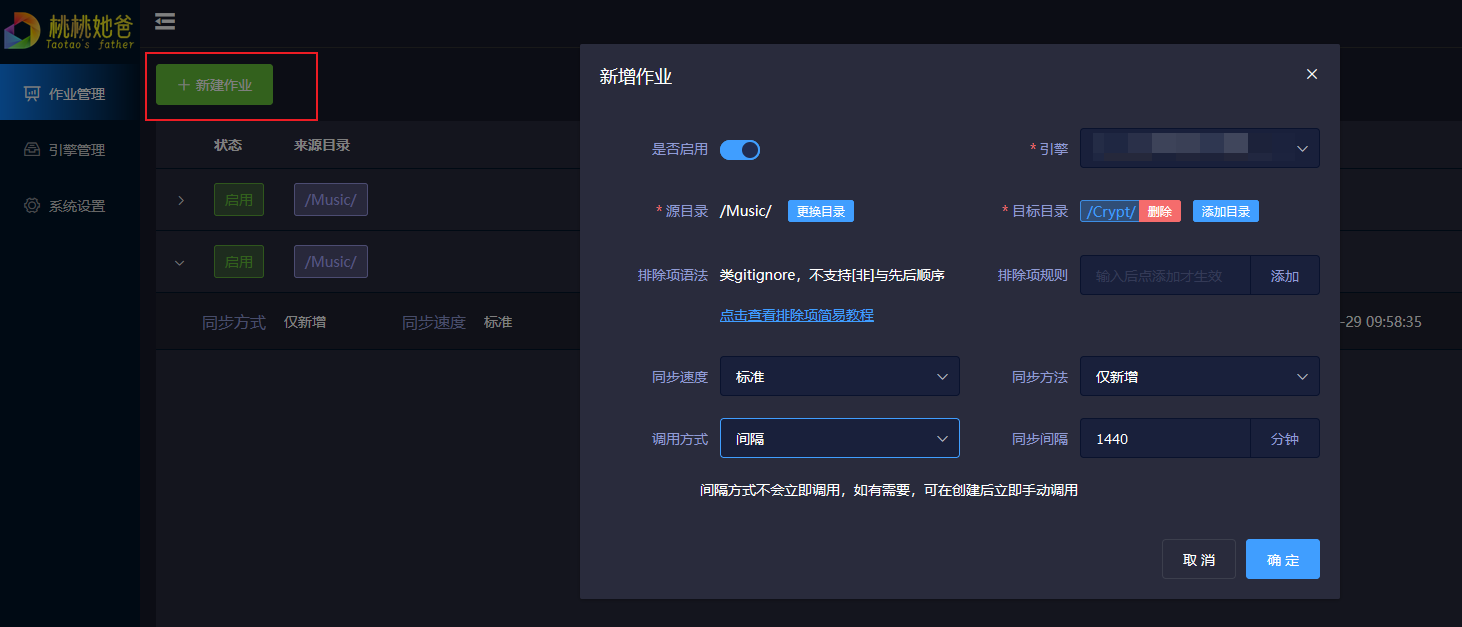The height and width of the screenshot is (627, 1462).
Task: Click the 排除项规则 input field
Action: (x=1165, y=276)
